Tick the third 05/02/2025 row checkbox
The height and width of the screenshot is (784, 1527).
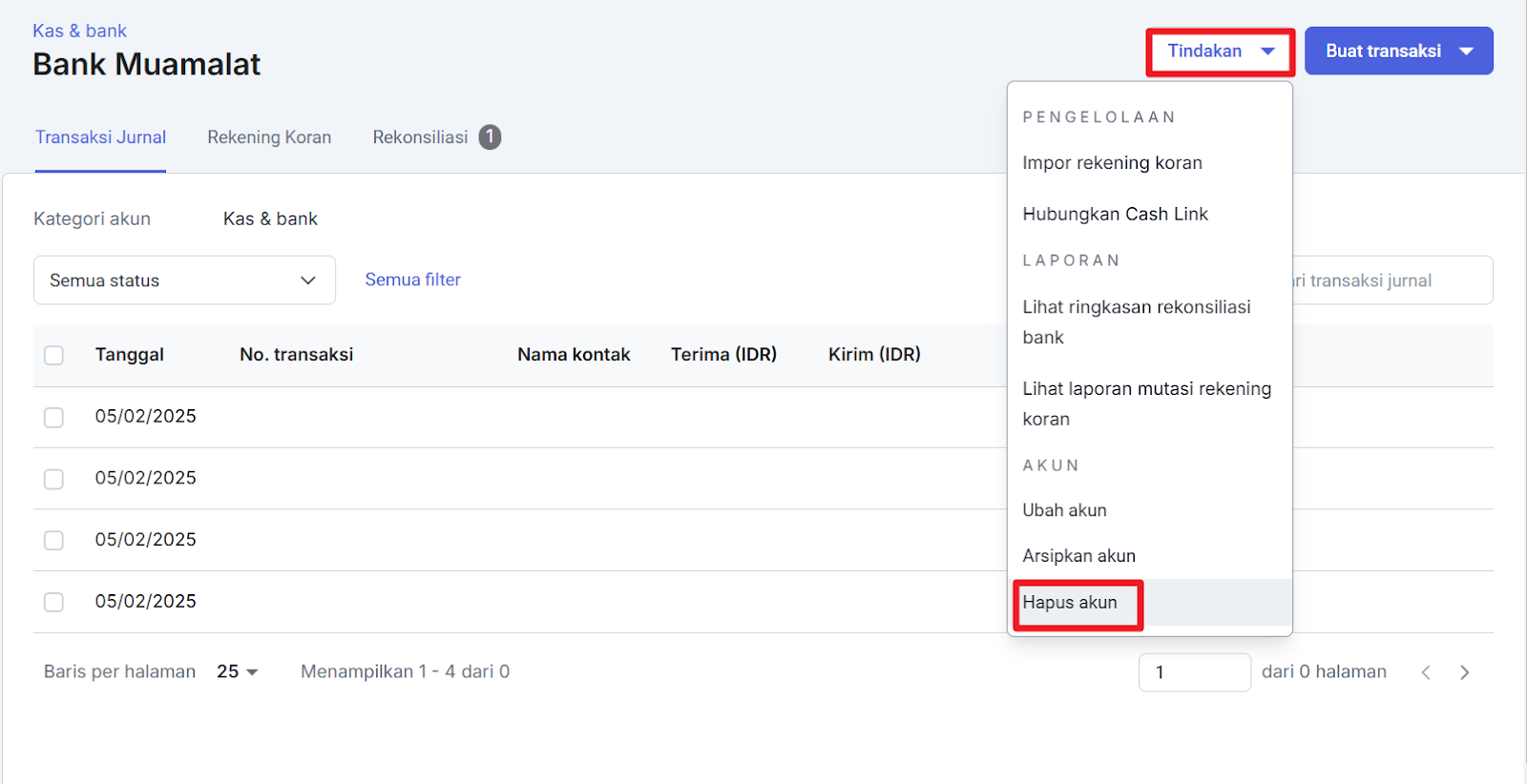pyautogui.click(x=53, y=541)
